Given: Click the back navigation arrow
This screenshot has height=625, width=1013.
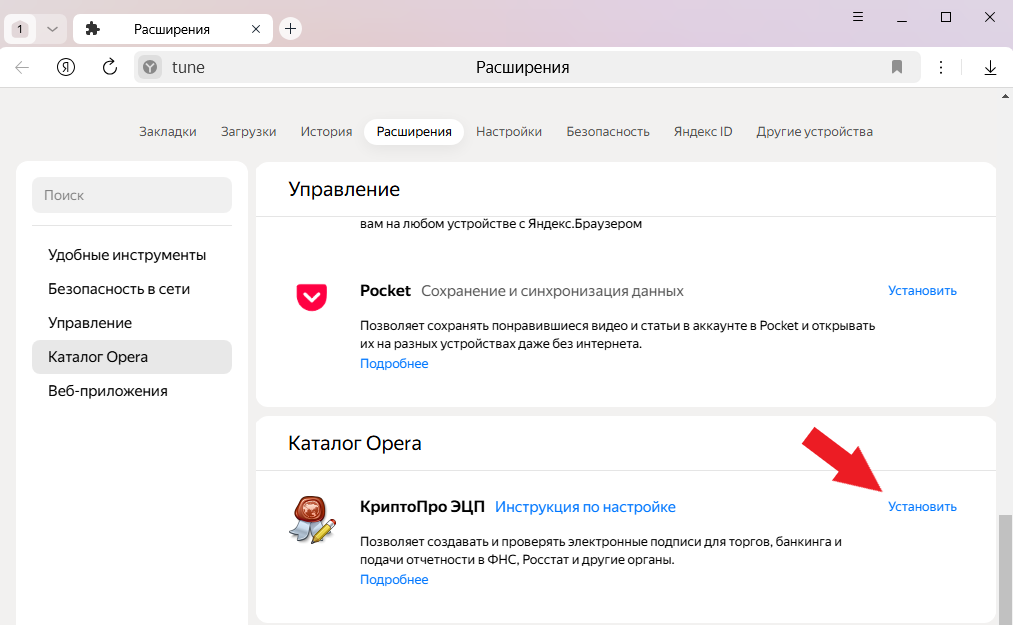Looking at the screenshot, I should 22,67.
